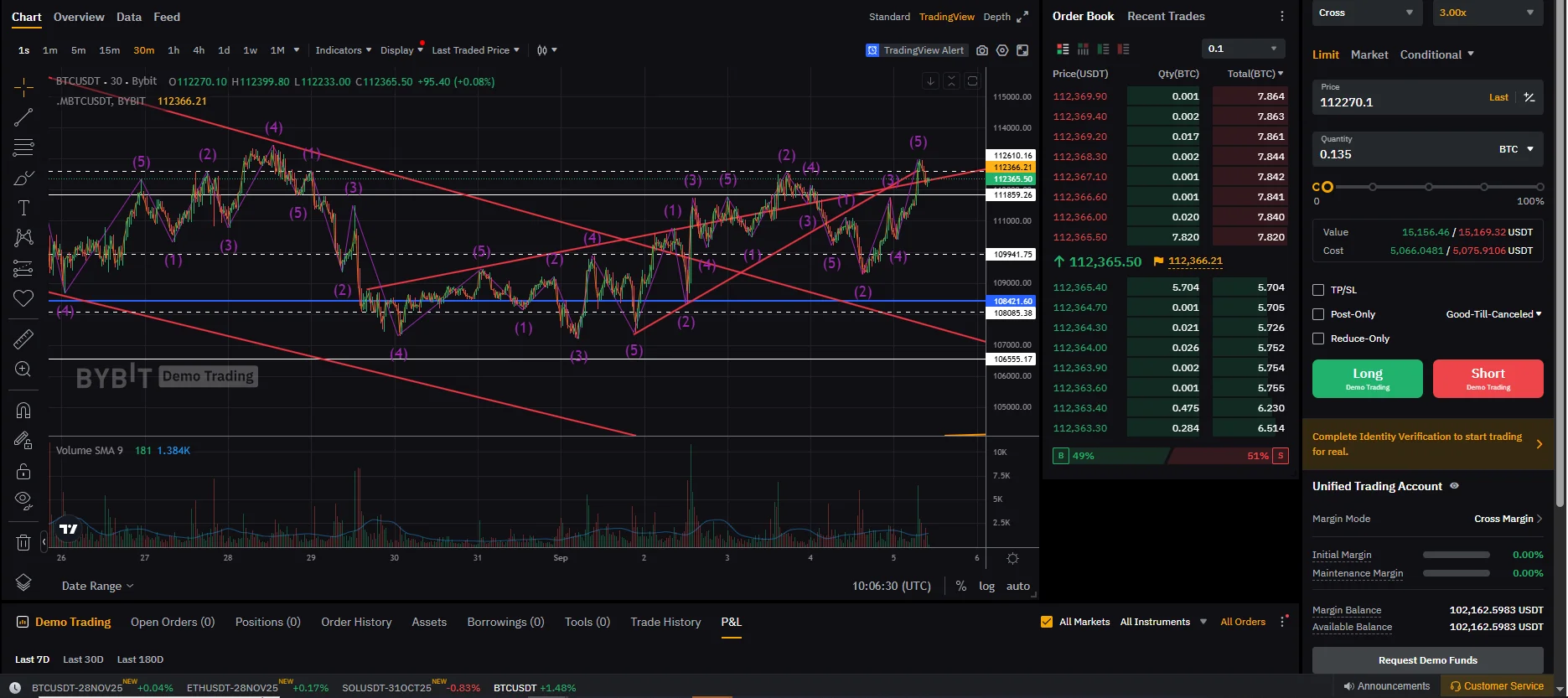The height and width of the screenshot is (698, 1568).
Task: Uncheck the All Markets checkbox
Action: [1047, 622]
